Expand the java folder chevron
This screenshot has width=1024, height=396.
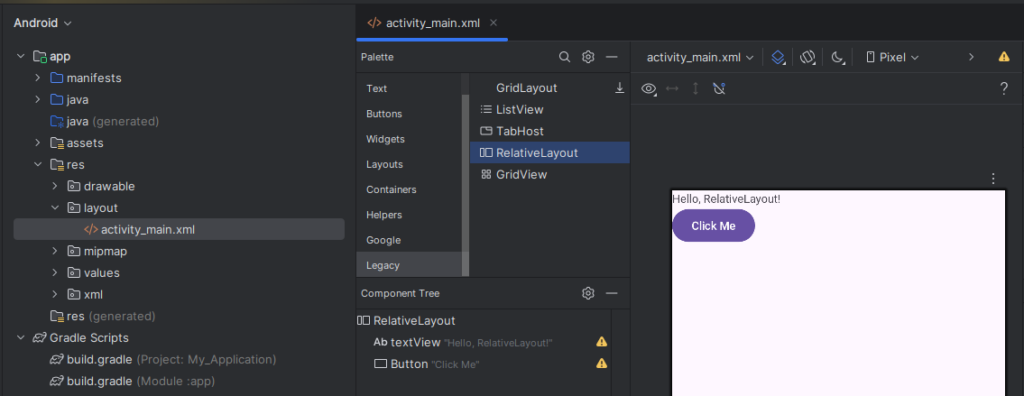[37, 100]
